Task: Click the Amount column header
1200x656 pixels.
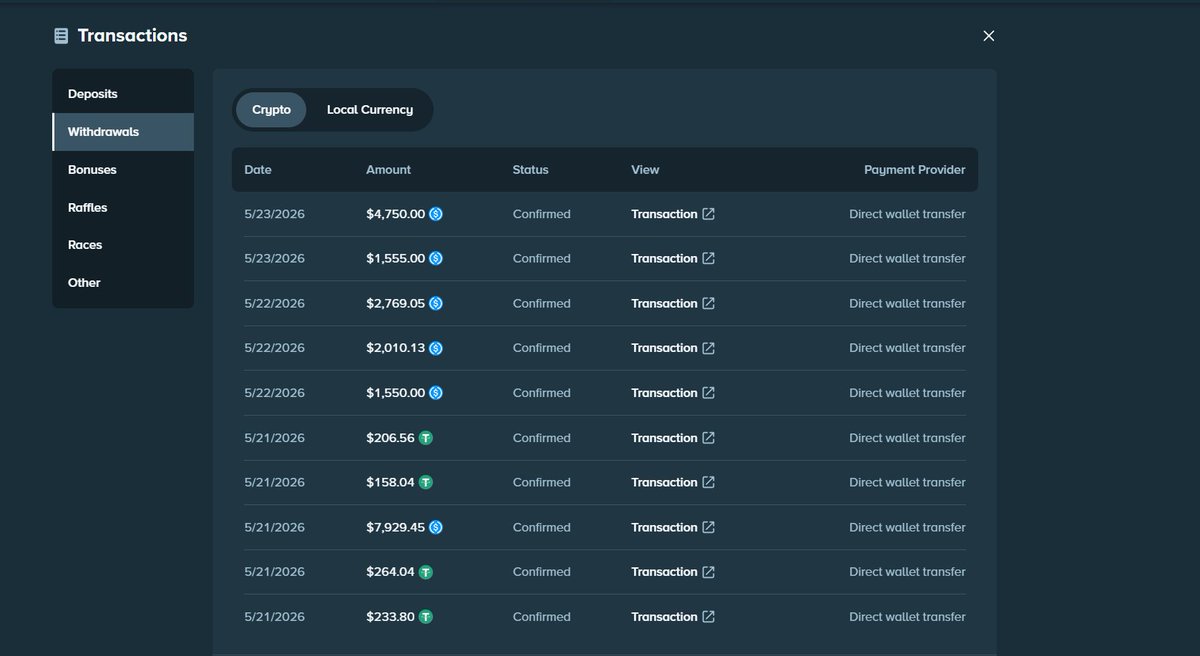Action: [x=388, y=170]
